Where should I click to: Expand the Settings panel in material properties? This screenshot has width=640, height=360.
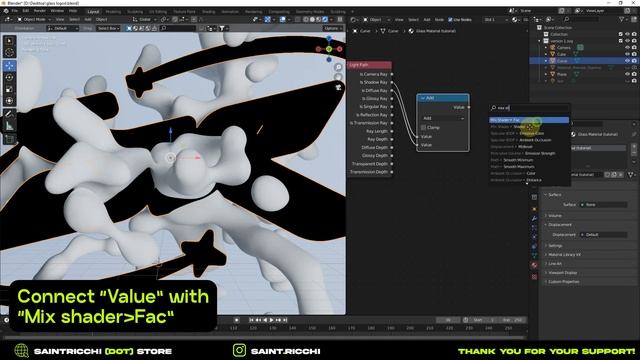(x=555, y=246)
